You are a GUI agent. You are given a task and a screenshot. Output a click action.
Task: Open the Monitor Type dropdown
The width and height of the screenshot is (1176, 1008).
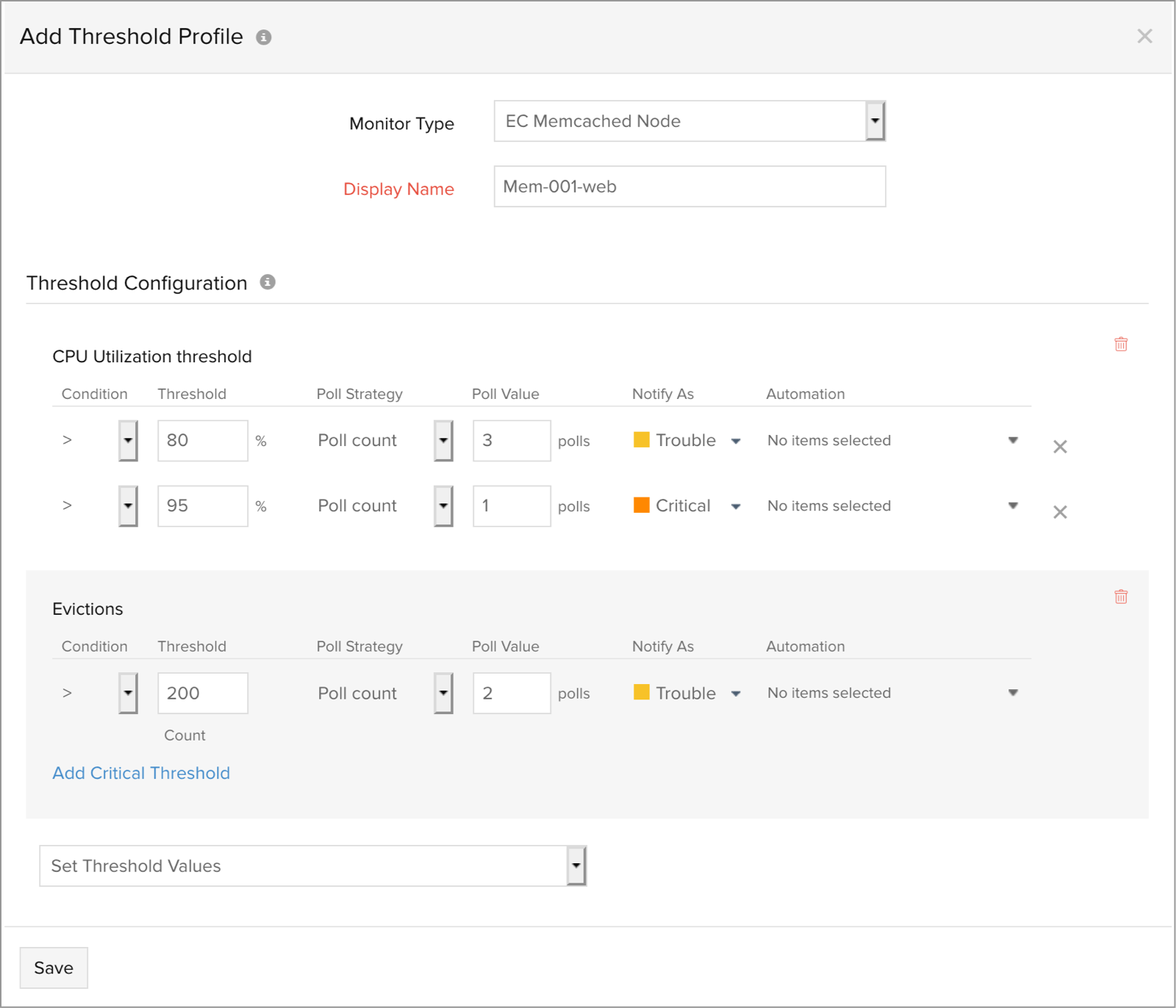point(875,120)
